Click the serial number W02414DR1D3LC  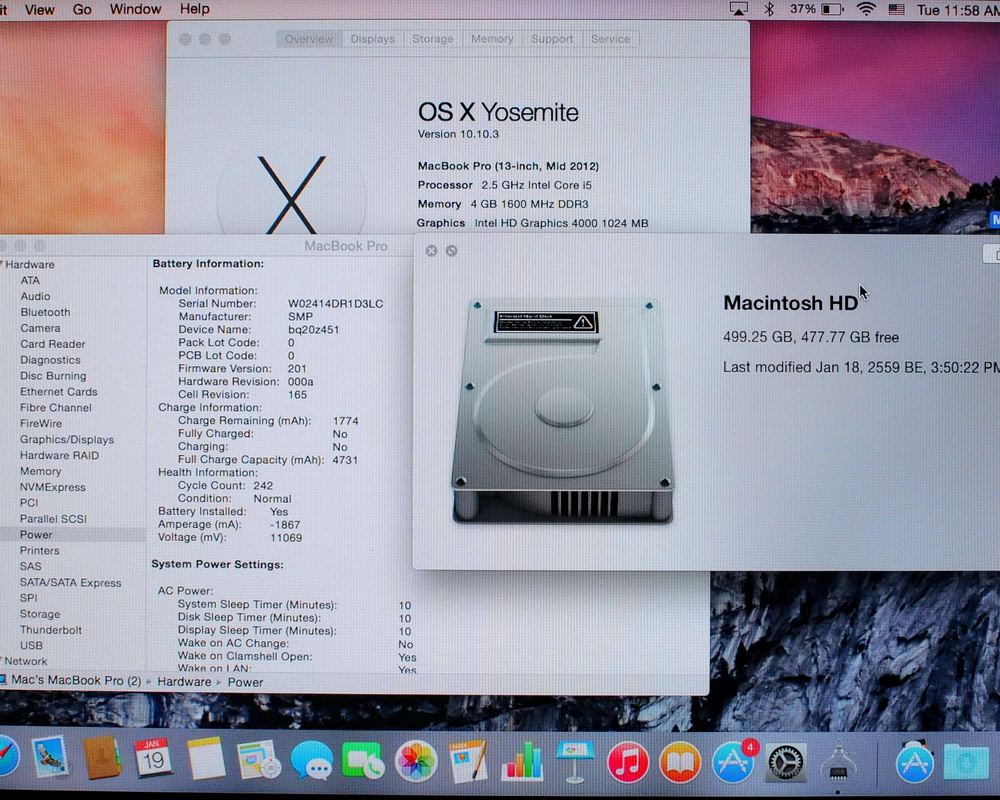click(x=335, y=304)
